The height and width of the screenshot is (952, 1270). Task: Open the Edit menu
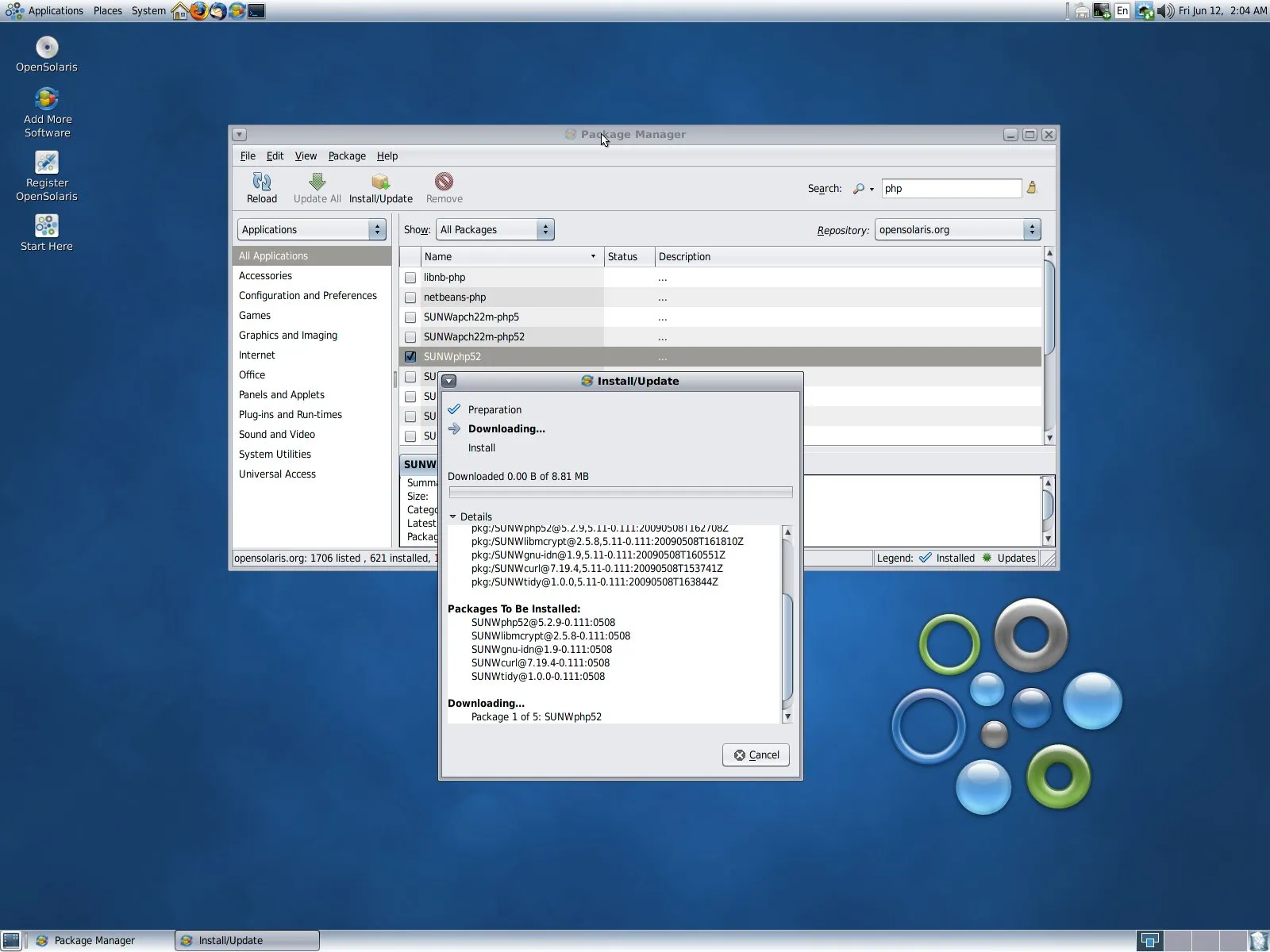275,156
